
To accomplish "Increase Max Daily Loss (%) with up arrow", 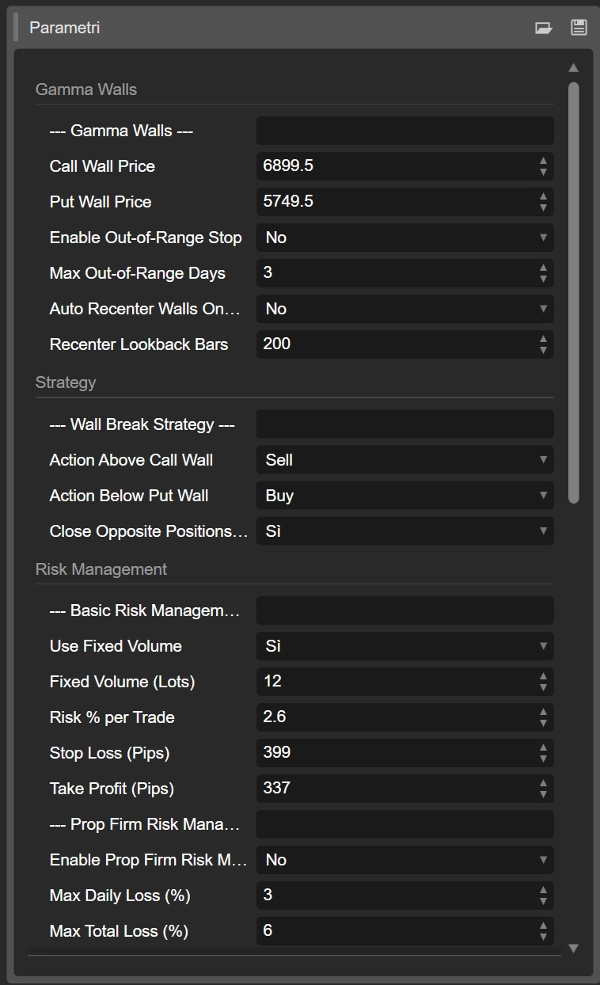I will [x=543, y=889].
